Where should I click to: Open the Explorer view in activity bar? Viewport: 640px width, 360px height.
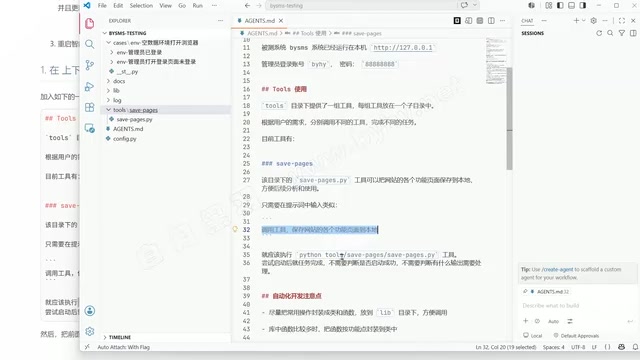coord(89,23)
